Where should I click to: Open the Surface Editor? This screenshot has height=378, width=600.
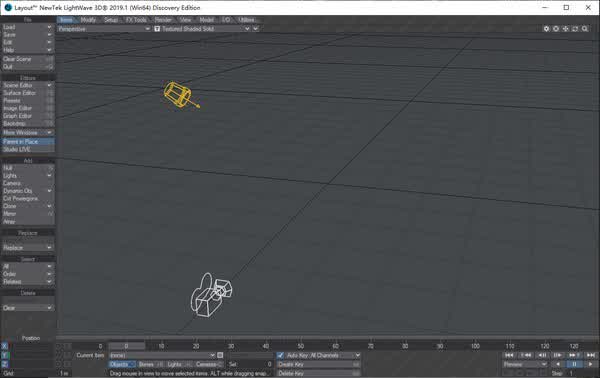click(x=28, y=93)
